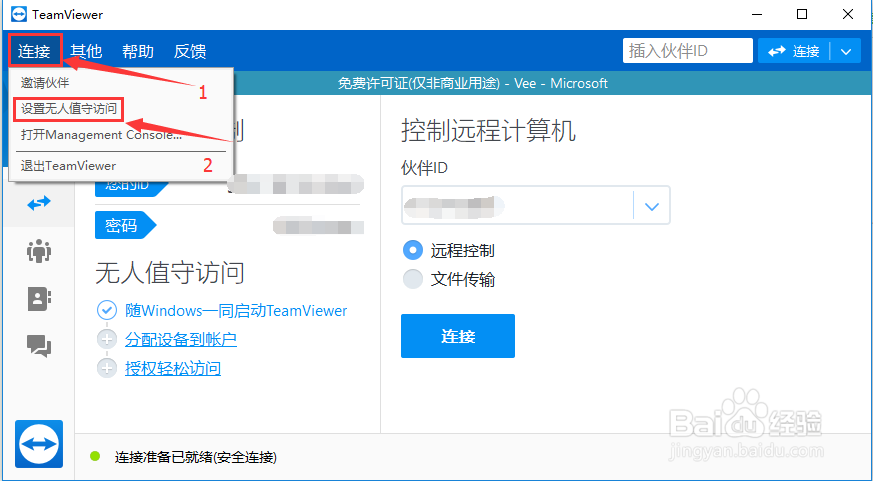Click the 无人值守访问 heading

(x=170, y=273)
